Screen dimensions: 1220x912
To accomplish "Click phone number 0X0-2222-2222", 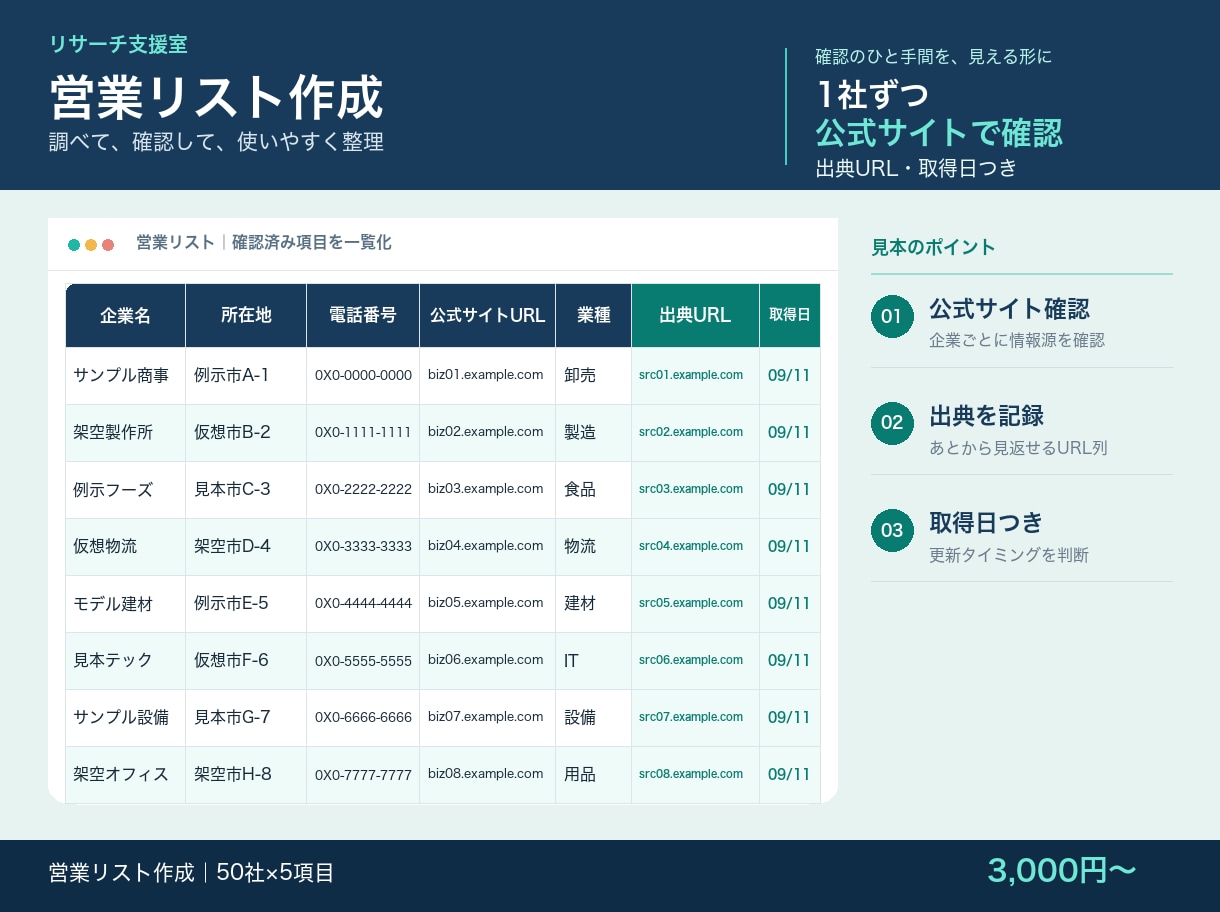I will (363, 490).
